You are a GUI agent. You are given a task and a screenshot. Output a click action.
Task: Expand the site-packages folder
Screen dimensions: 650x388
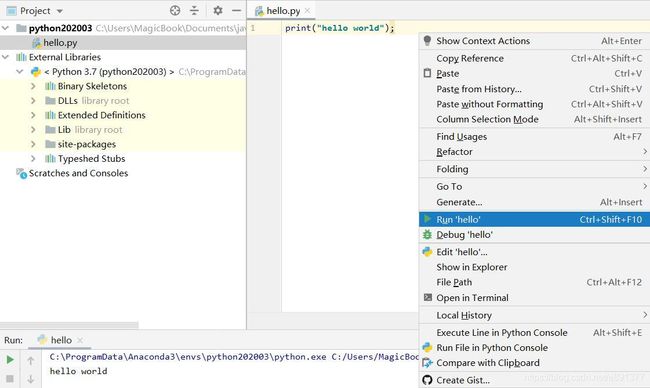[33, 144]
